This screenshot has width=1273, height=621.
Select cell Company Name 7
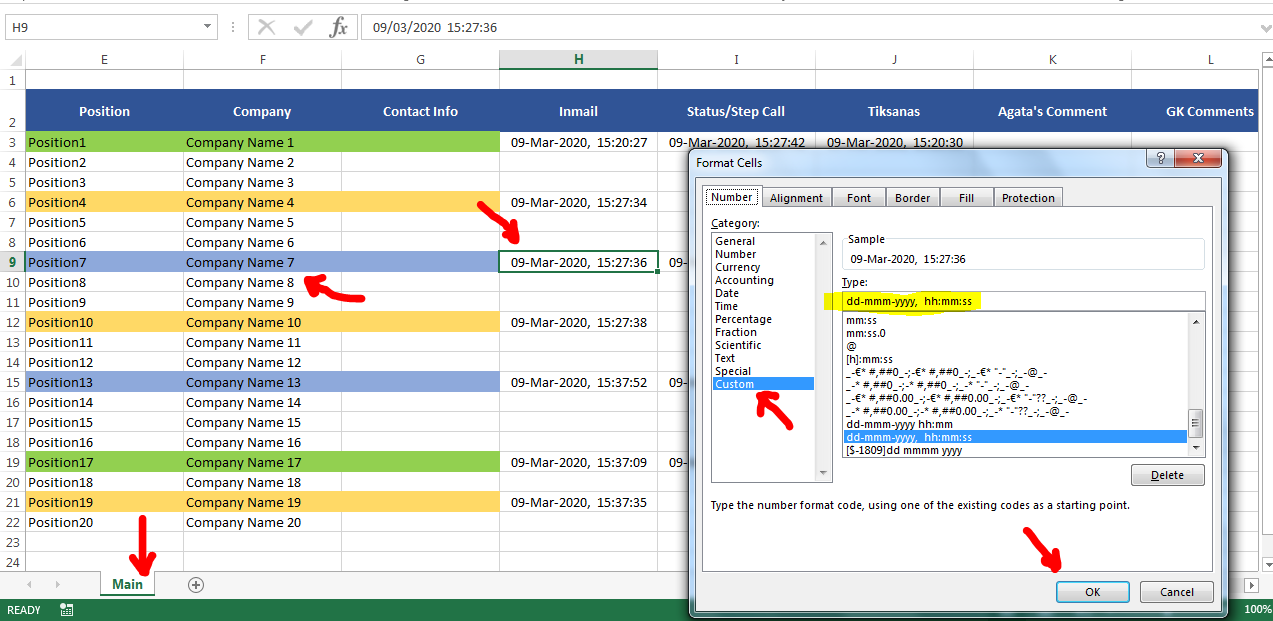tap(263, 262)
